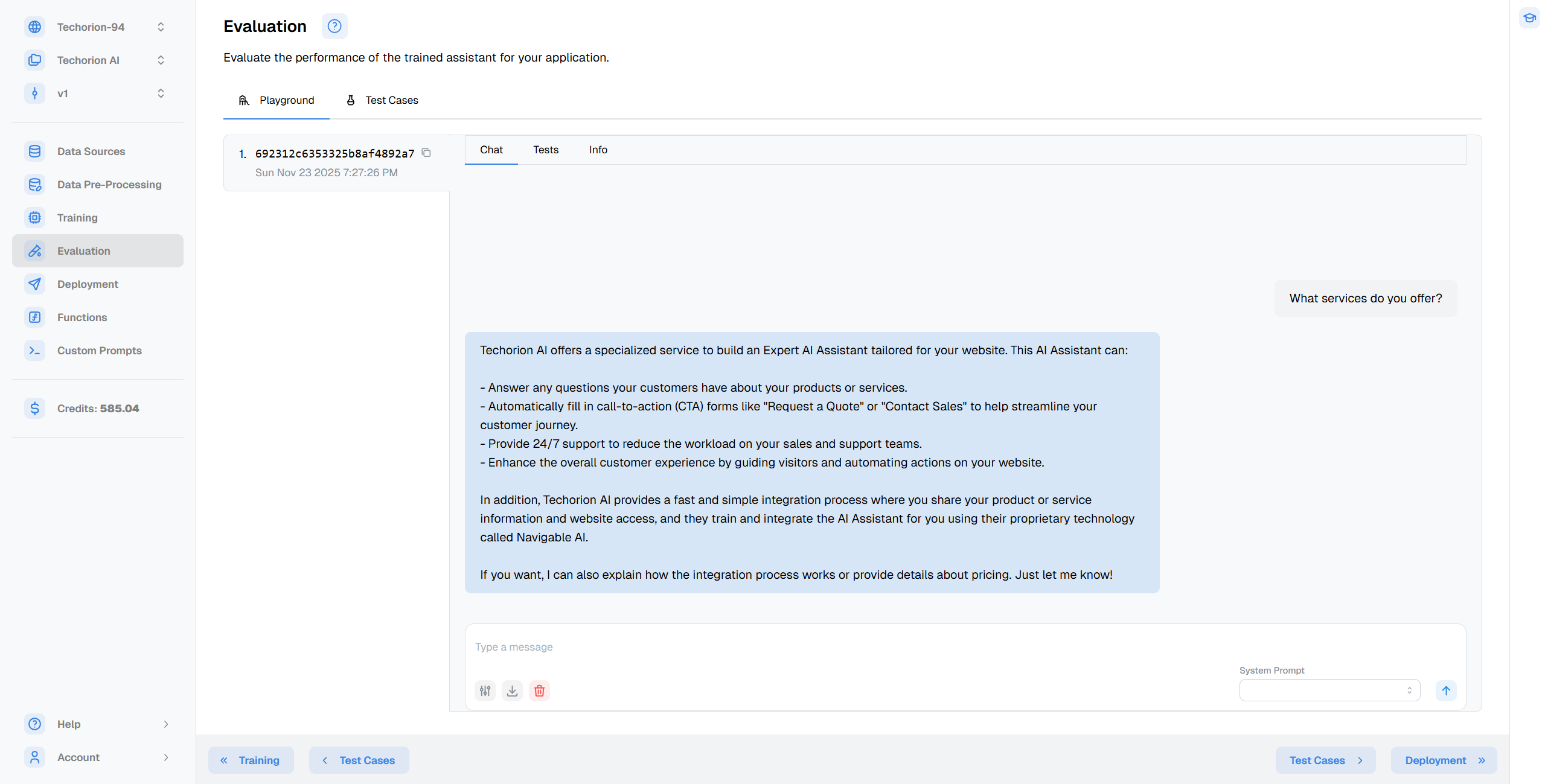Copy the session ID 692312c6353325b8af4892a7
1545x784 pixels.
click(426, 153)
